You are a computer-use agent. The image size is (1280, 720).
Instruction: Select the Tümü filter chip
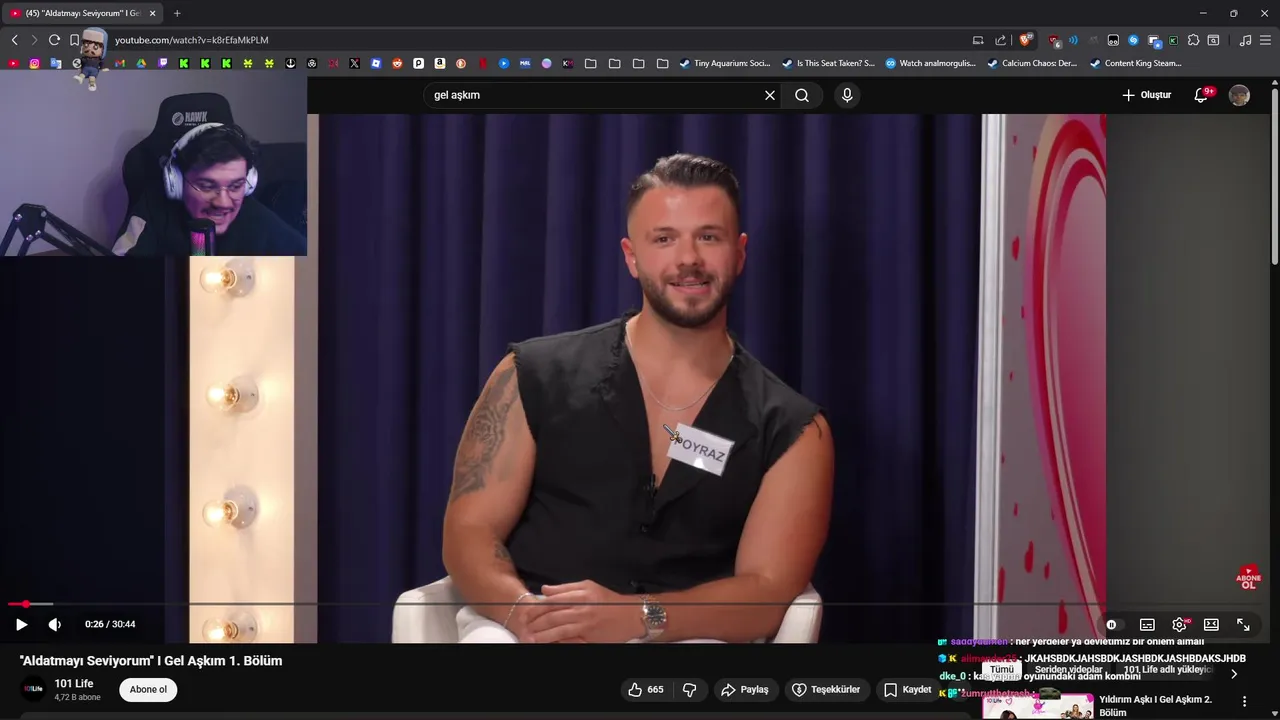click(1001, 670)
